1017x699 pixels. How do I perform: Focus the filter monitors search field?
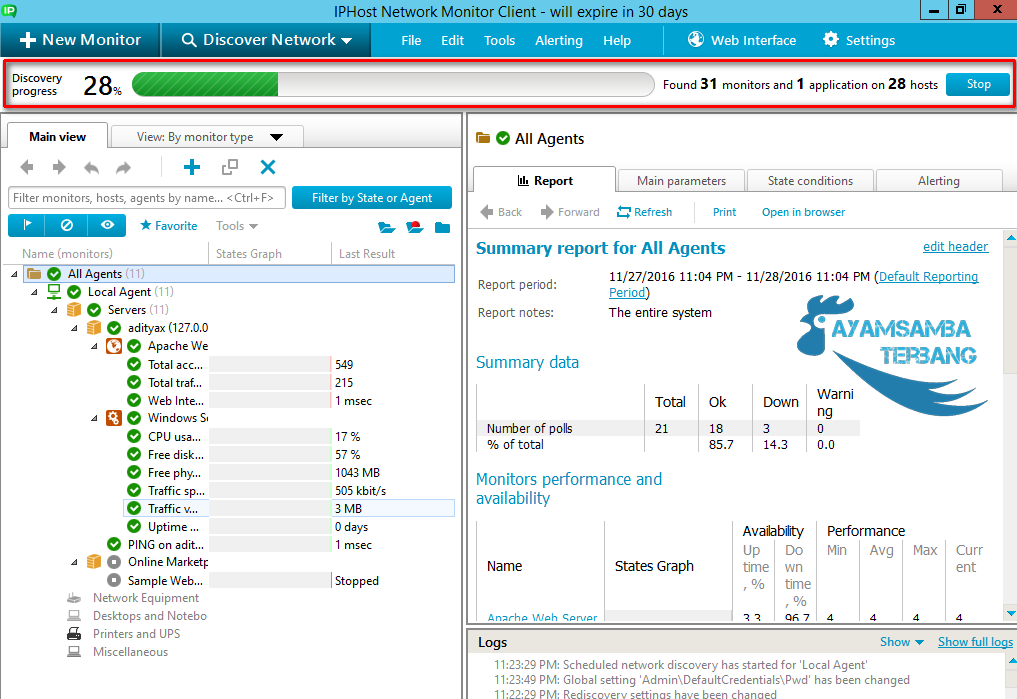[x=147, y=198]
